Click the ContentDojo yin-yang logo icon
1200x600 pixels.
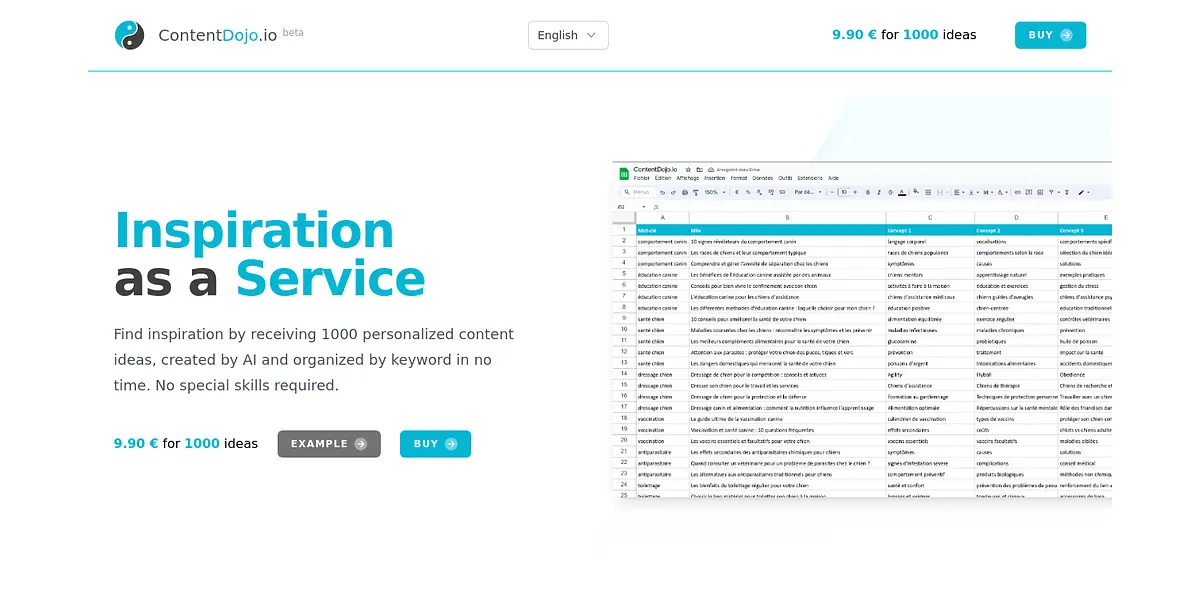(129, 35)
